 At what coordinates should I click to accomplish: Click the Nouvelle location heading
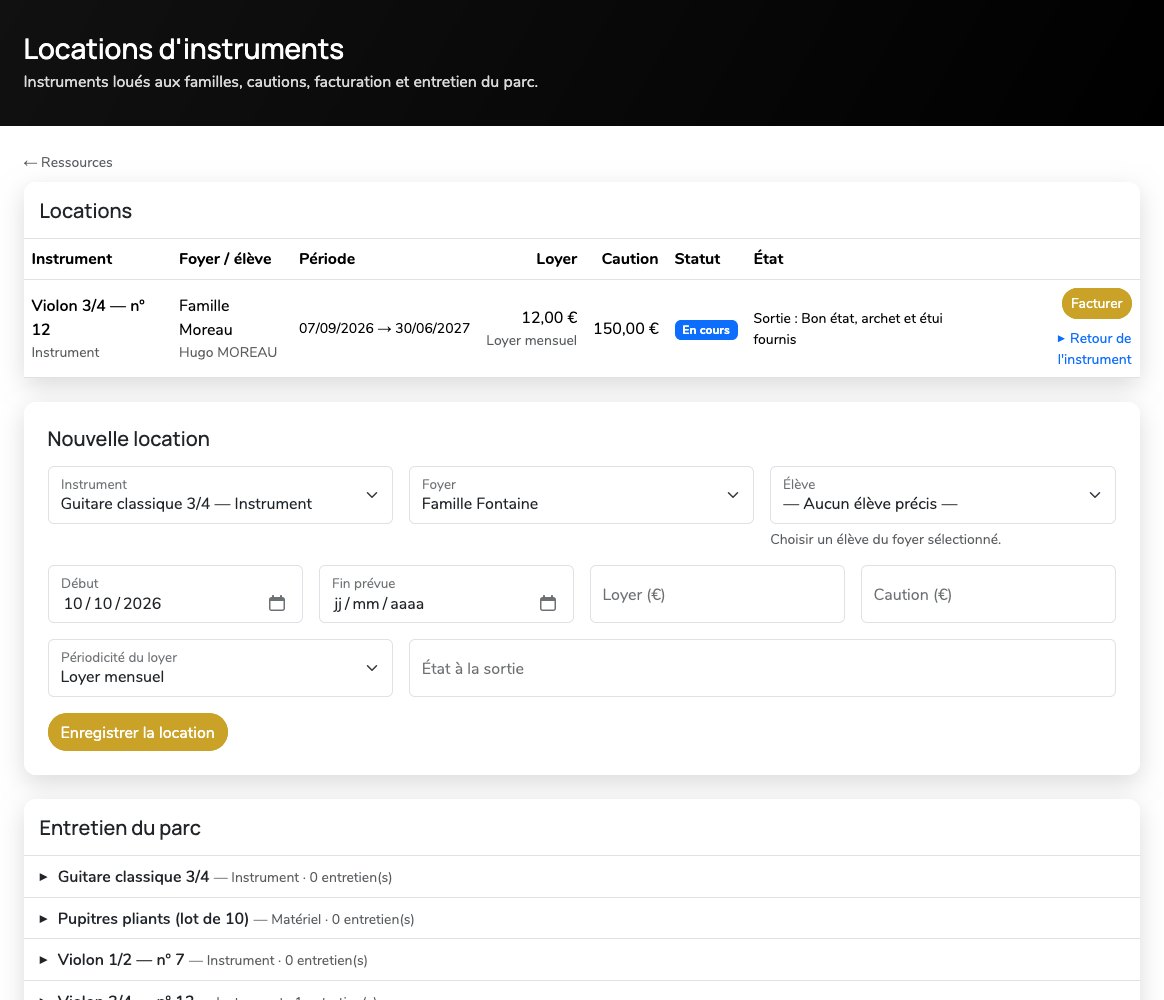coord(128,439)
